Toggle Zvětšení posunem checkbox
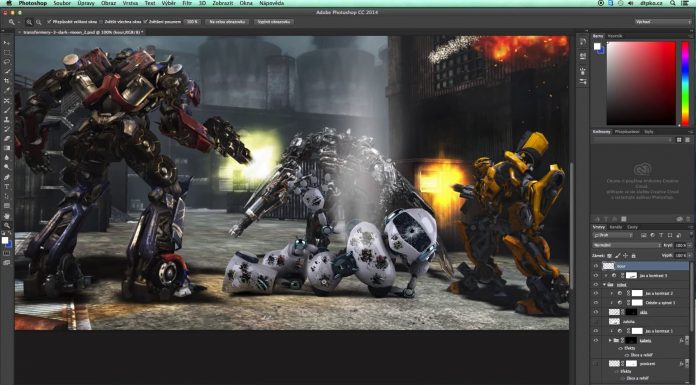This screenshot has height=385, width=696. (x=145, y=22)
